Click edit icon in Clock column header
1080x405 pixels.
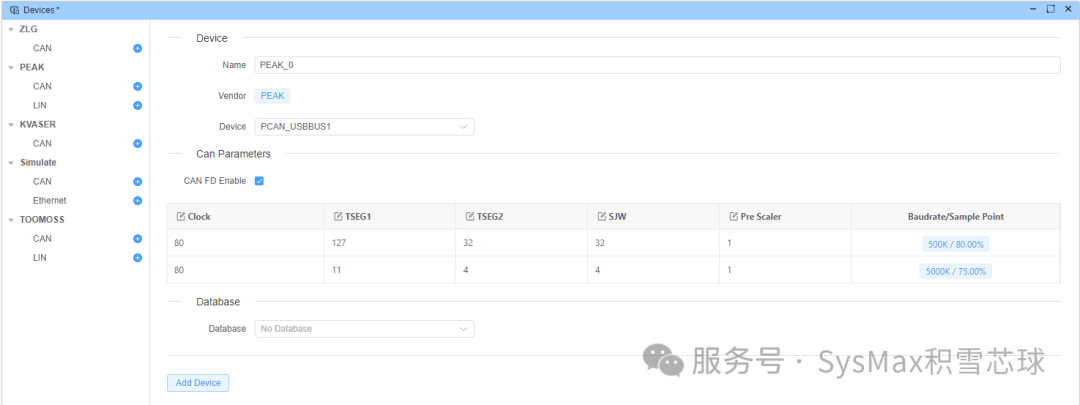coord(180,216)
